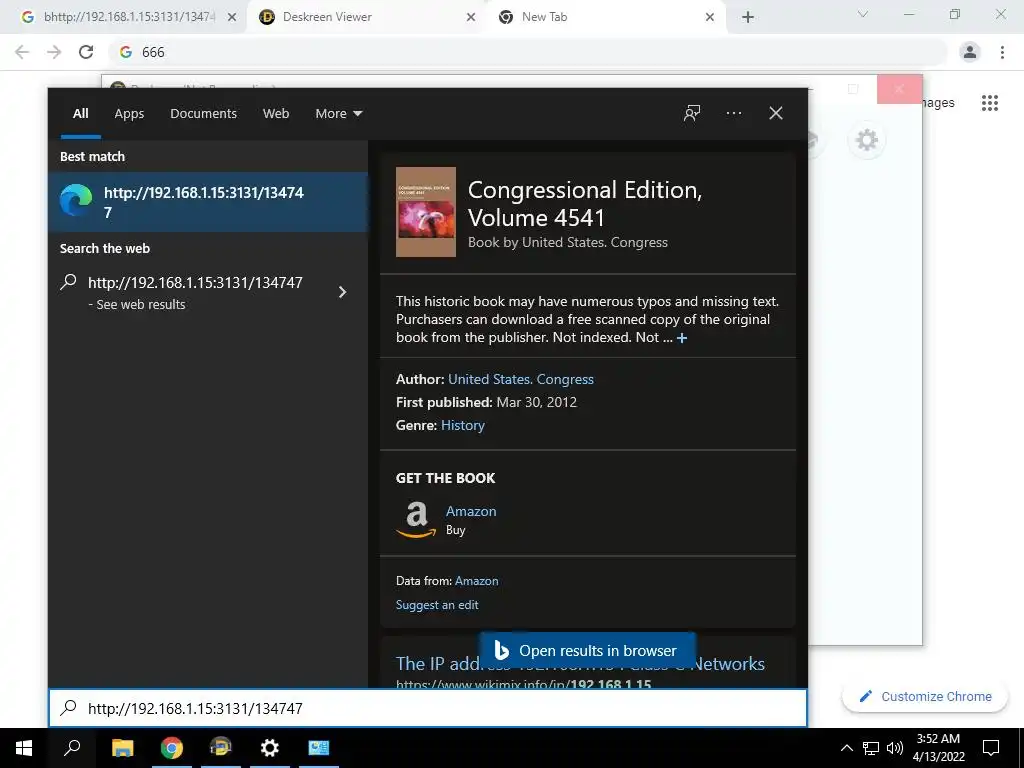This screenshot has height=768, width=1024.
Task: Select the Web search tab
Action: click(276, 113)
